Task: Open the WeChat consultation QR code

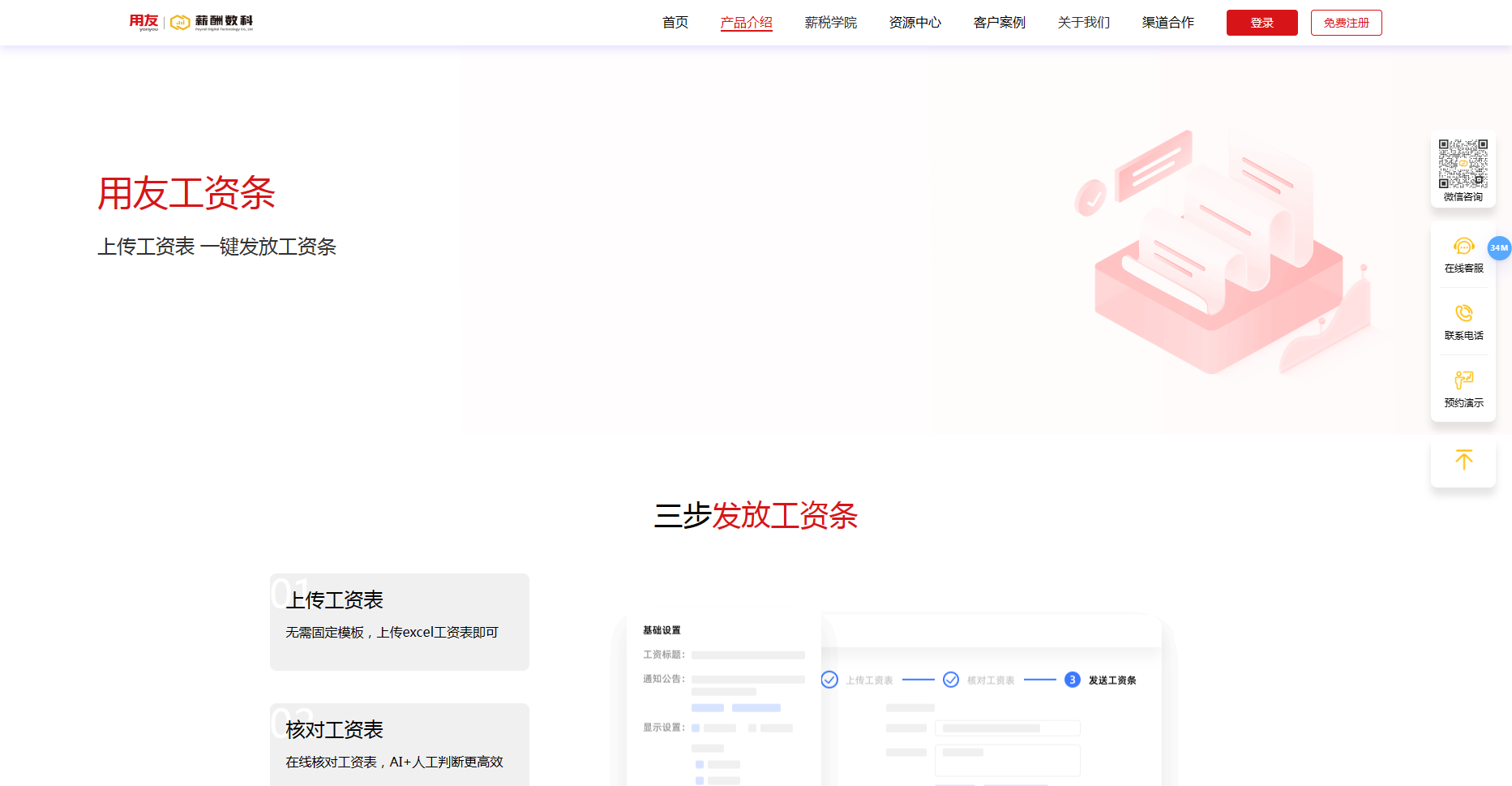Action: (x=1463, y=164)
